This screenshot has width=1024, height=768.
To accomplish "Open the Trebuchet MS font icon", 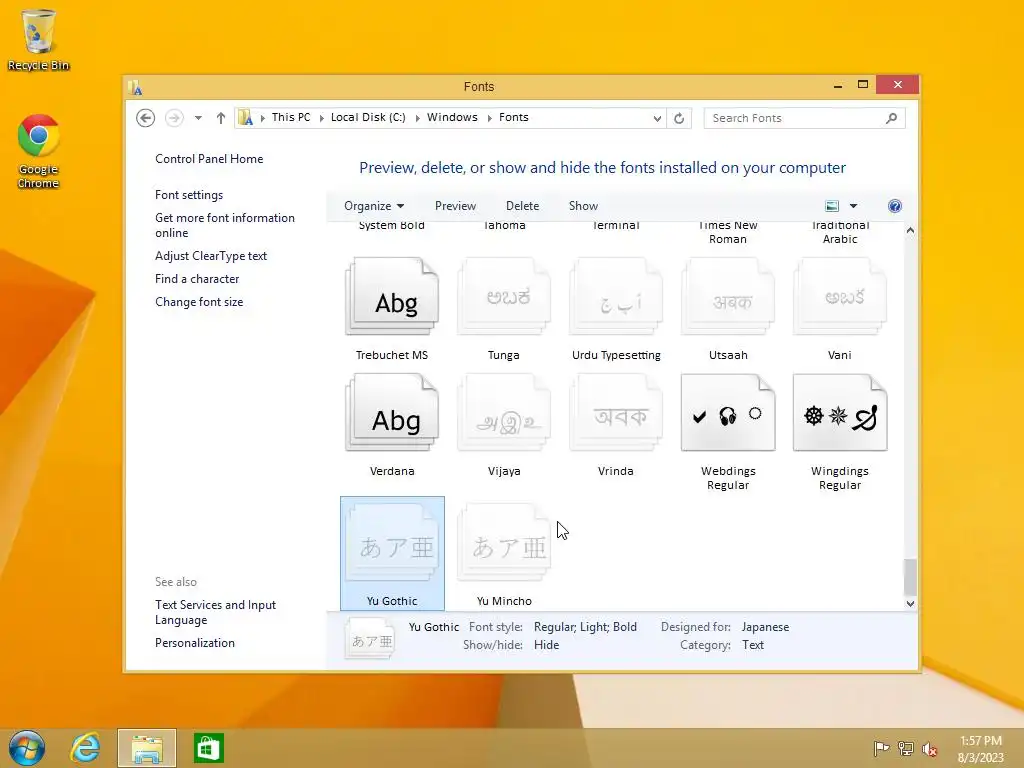I will coord(392,296).
